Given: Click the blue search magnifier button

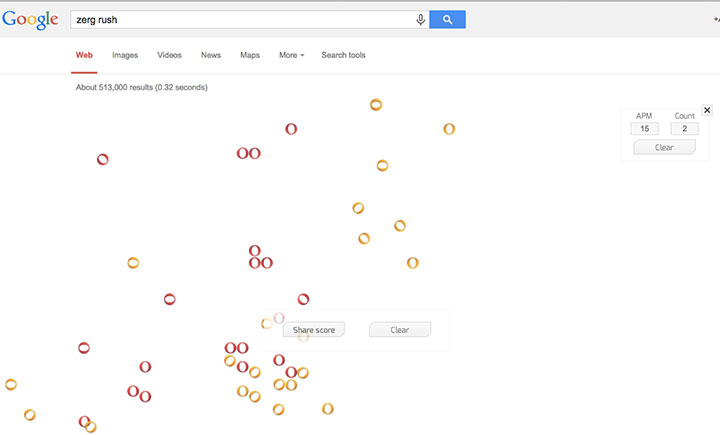Looking at the screenshot, I should (x=447, y=19).
